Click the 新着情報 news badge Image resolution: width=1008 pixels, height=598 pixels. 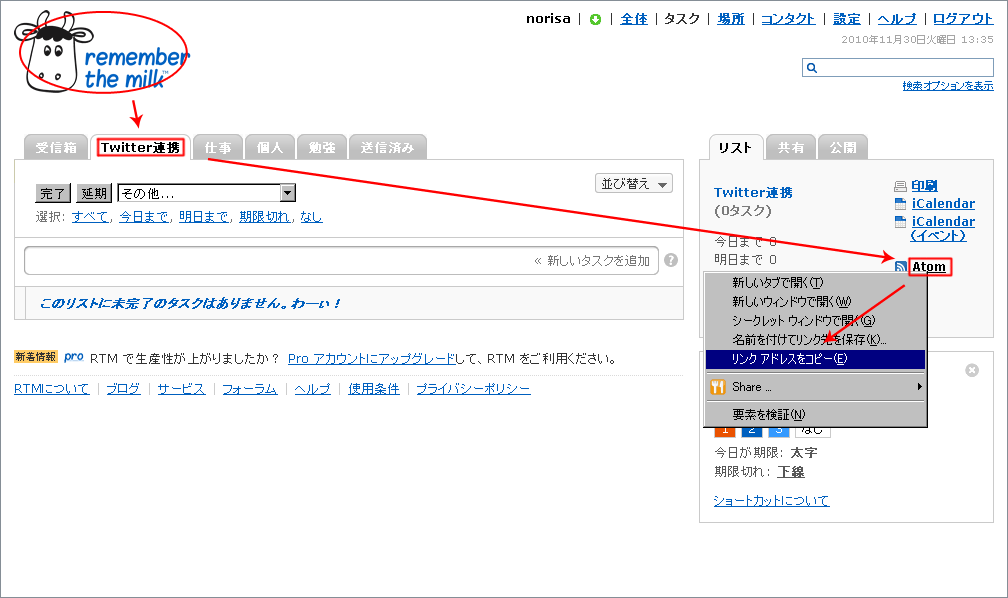pos(36,356)
